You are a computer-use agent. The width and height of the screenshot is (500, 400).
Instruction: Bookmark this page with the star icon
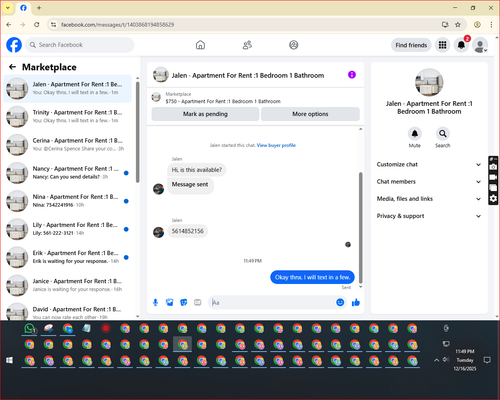tap(458, 24)
